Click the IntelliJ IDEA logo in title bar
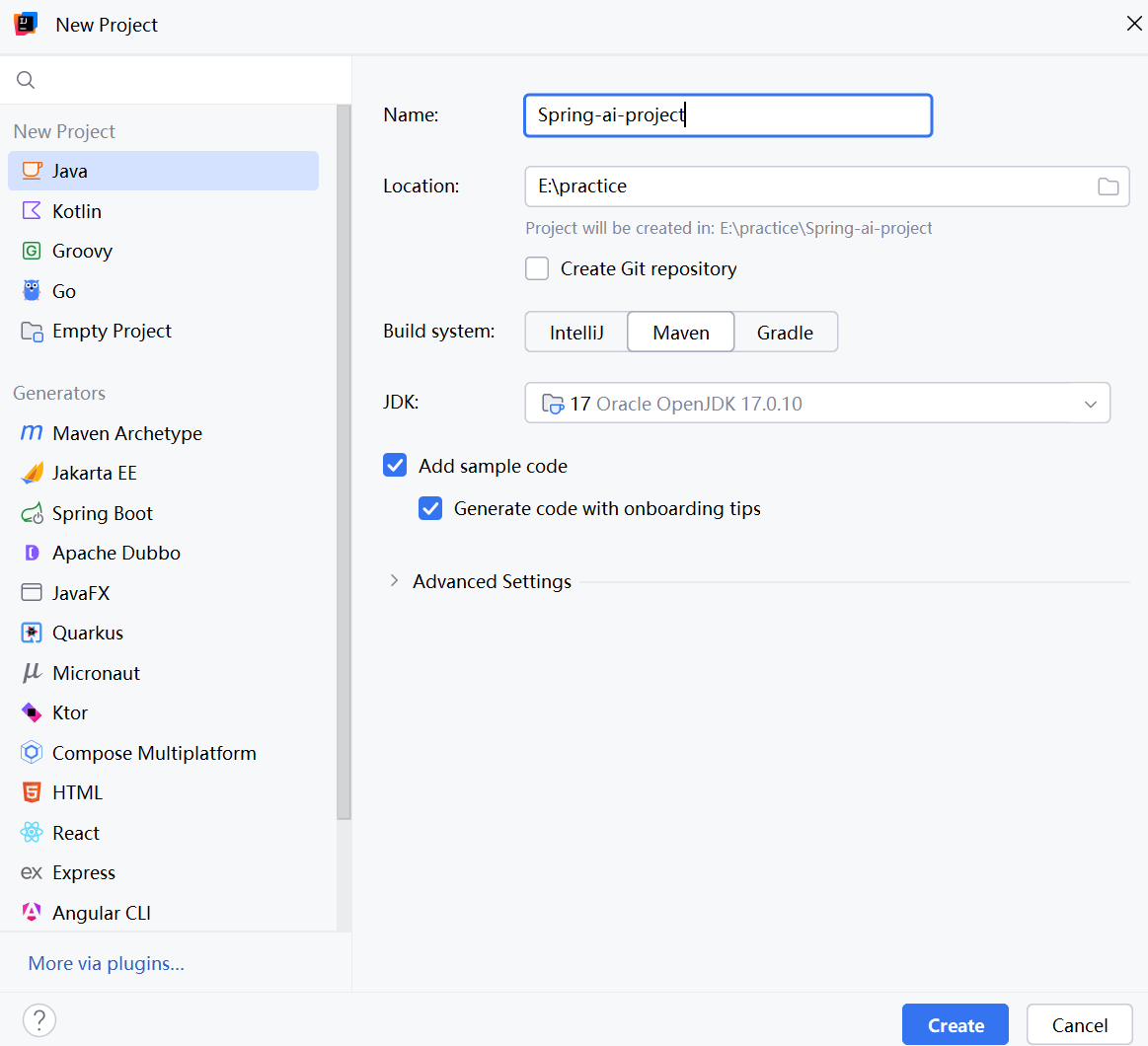 click(26, 24)
